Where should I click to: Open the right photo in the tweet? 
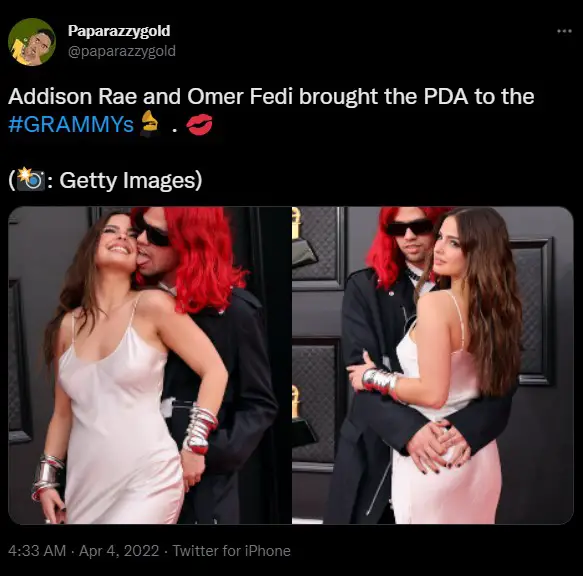pos(433,365)
